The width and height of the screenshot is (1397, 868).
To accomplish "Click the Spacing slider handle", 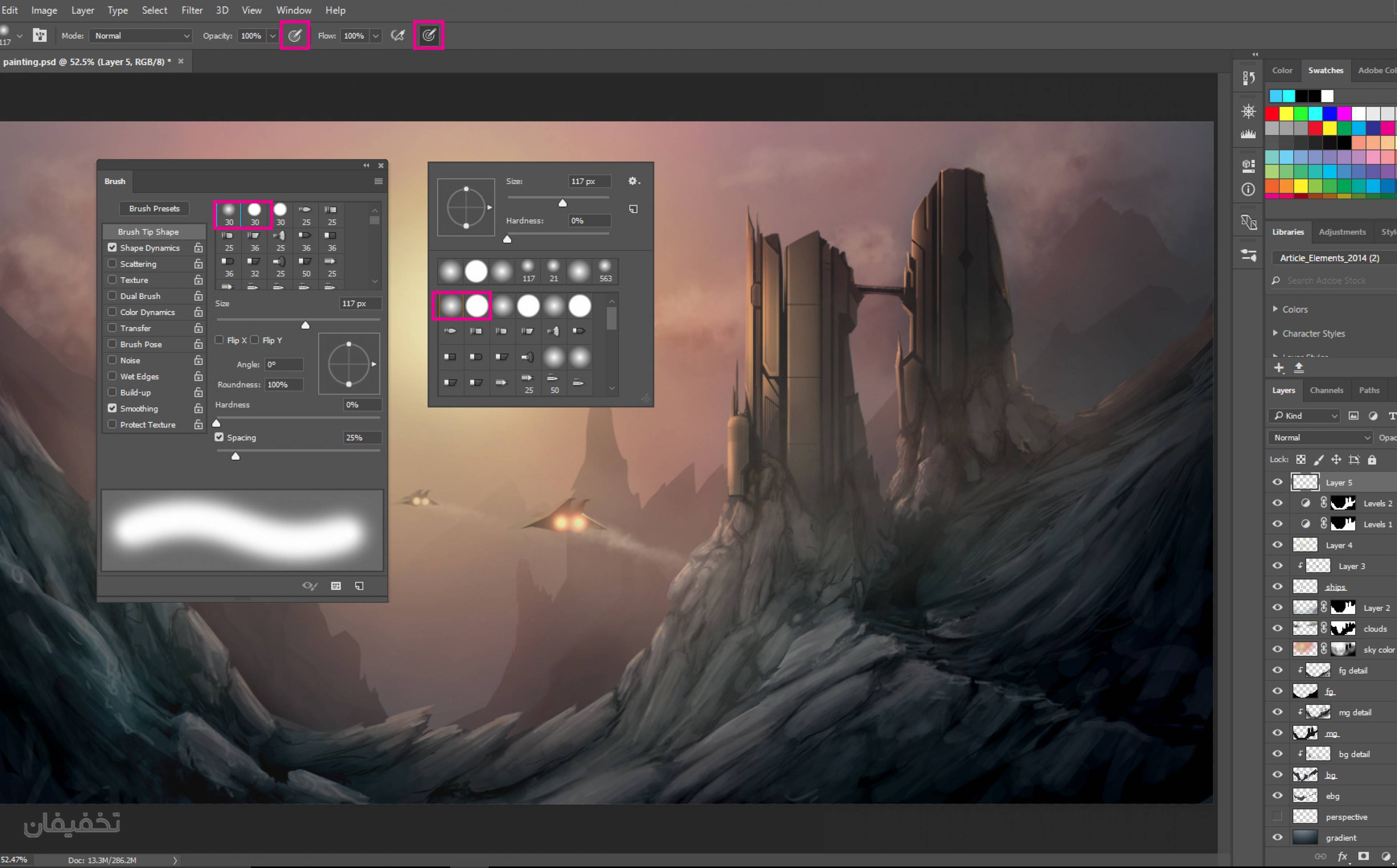I will point(235,457).
